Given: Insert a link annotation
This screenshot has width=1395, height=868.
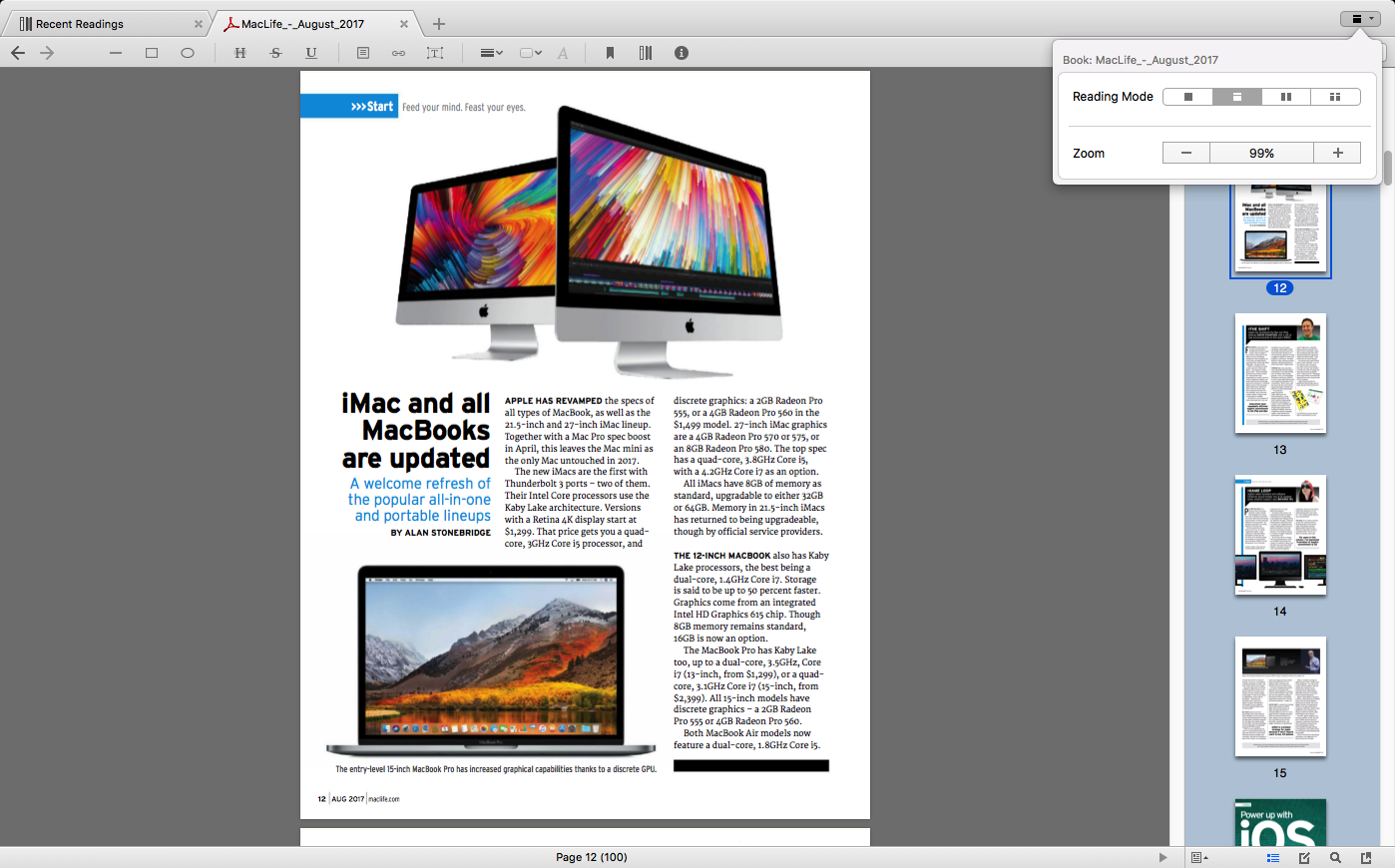Looking at the screenshot, I should (x=398, y=53).
